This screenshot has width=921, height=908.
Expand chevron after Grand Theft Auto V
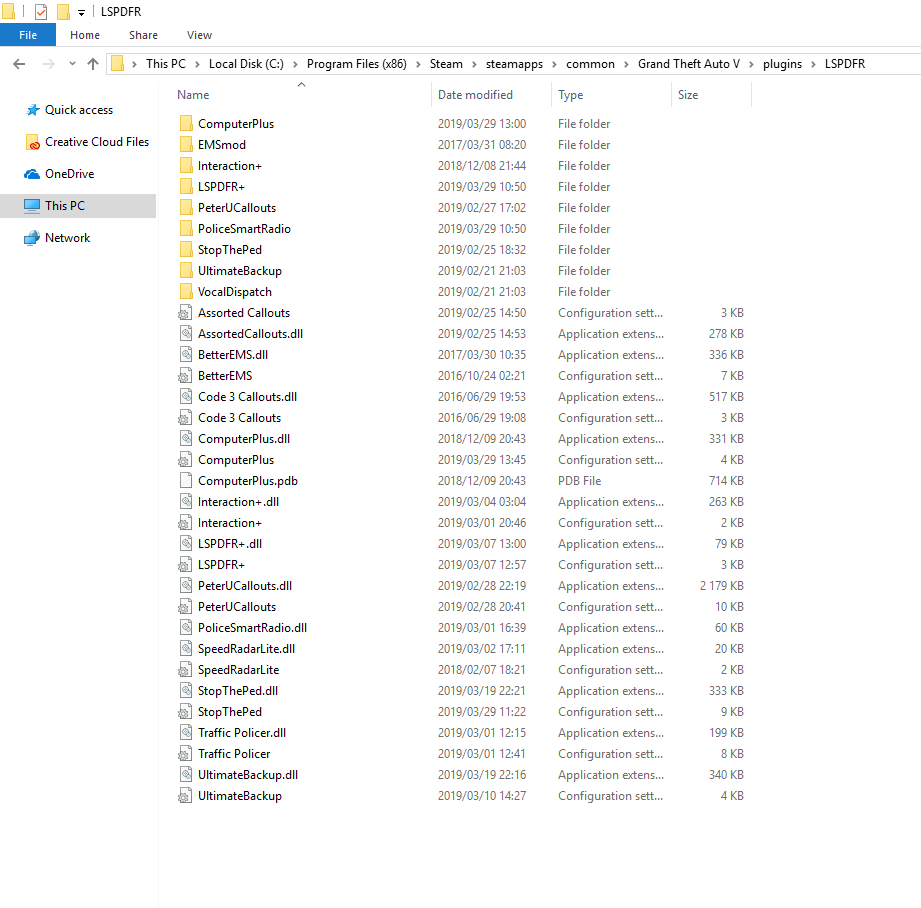pyautogui.click(x=751, y=64)
